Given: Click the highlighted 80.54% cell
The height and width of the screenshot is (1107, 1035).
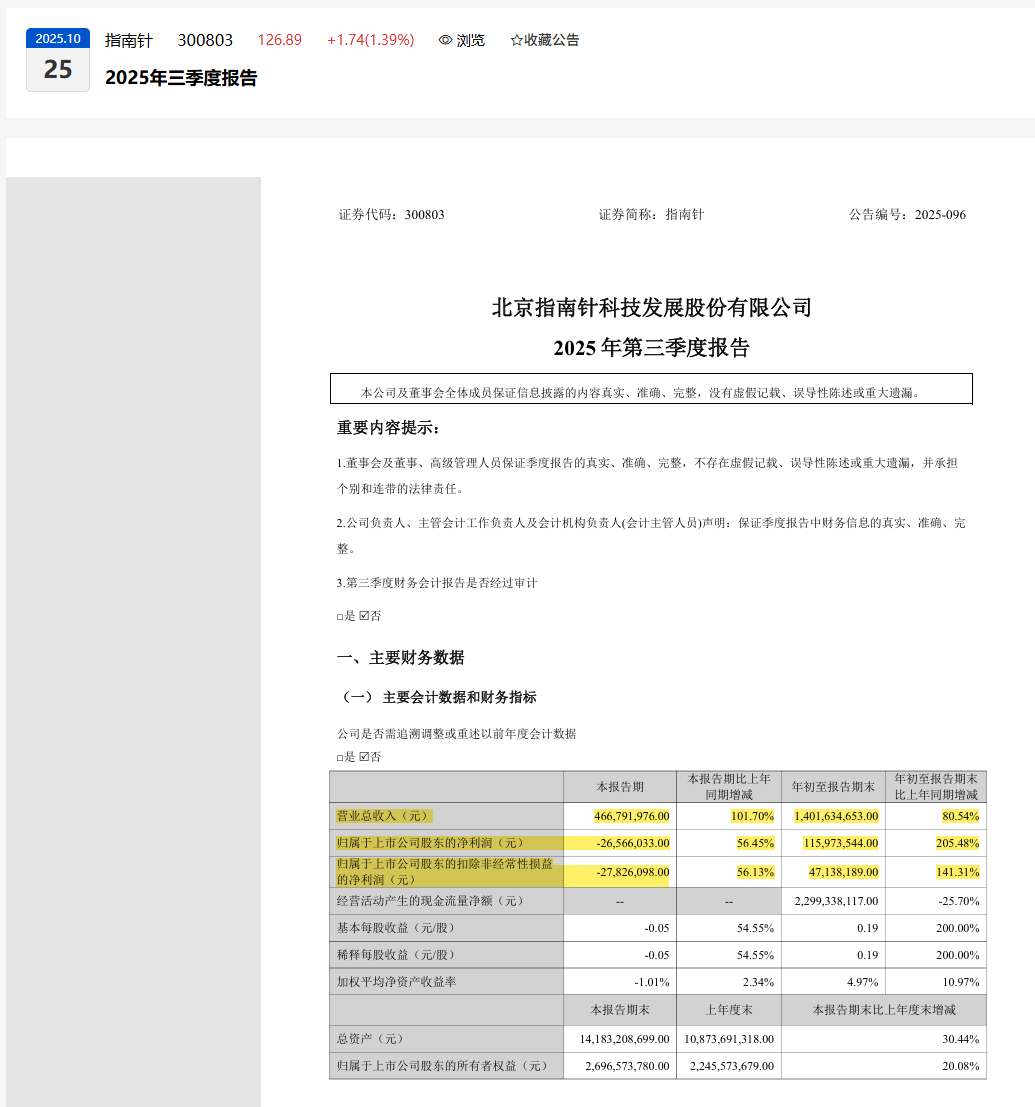Looking at the screenshot, I should click(960, 816).
